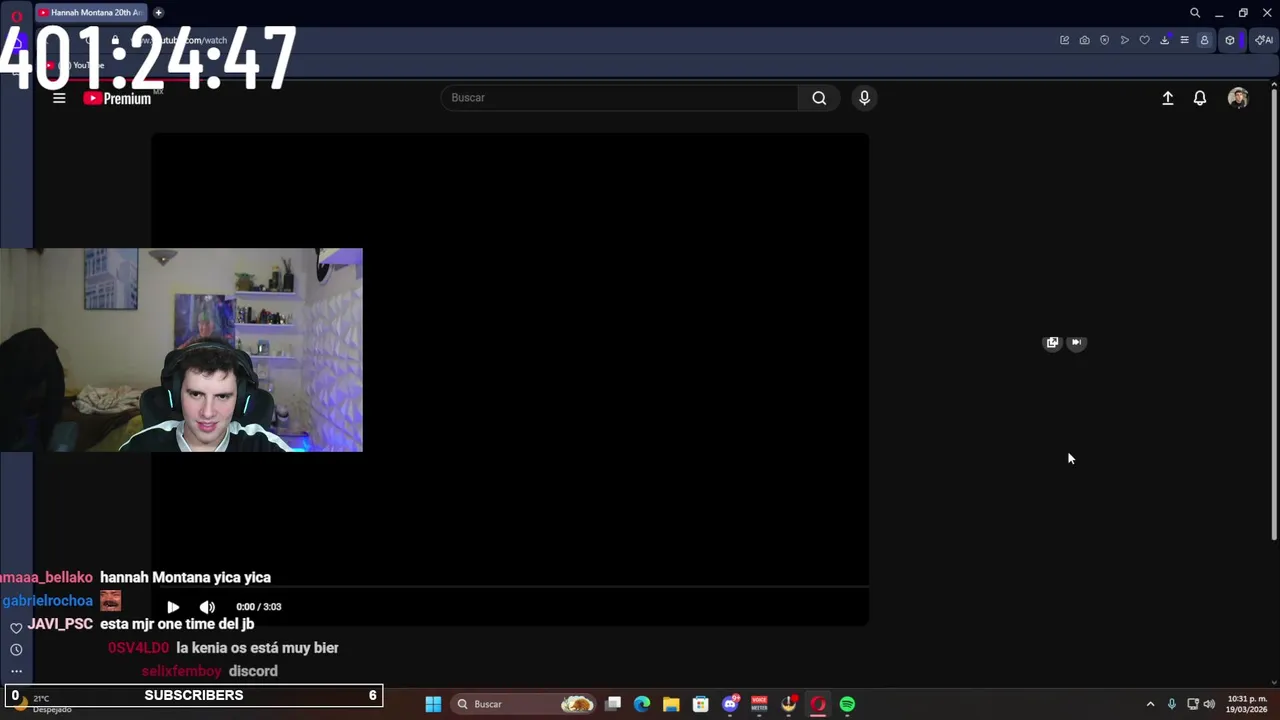
Task: Open Opera Easy Setup sliders icon
Action: (x=1184, y=40)
